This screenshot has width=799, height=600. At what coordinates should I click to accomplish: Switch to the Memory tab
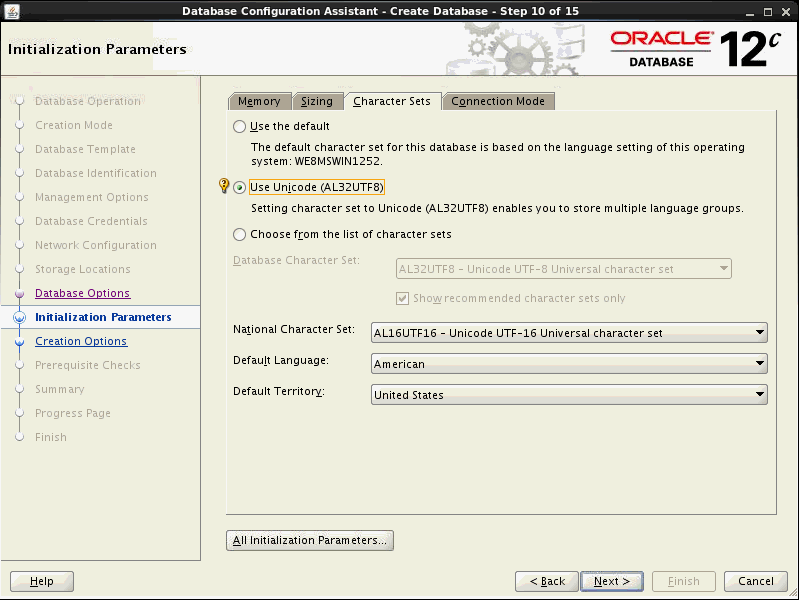click(259, 101)
